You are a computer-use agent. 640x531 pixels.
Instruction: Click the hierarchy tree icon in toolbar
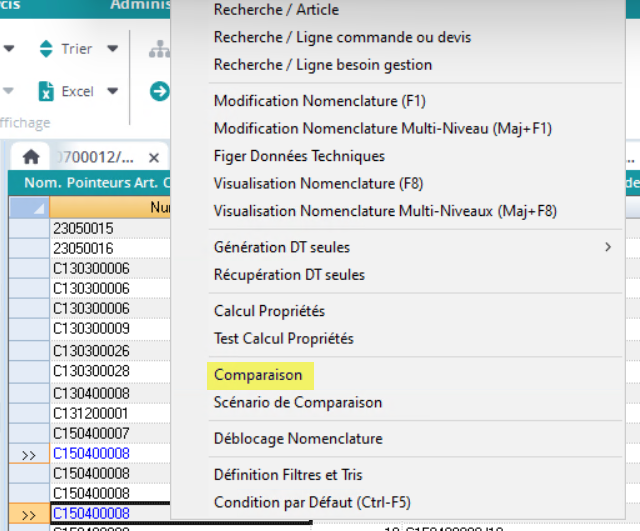click(x=160, y=49)
